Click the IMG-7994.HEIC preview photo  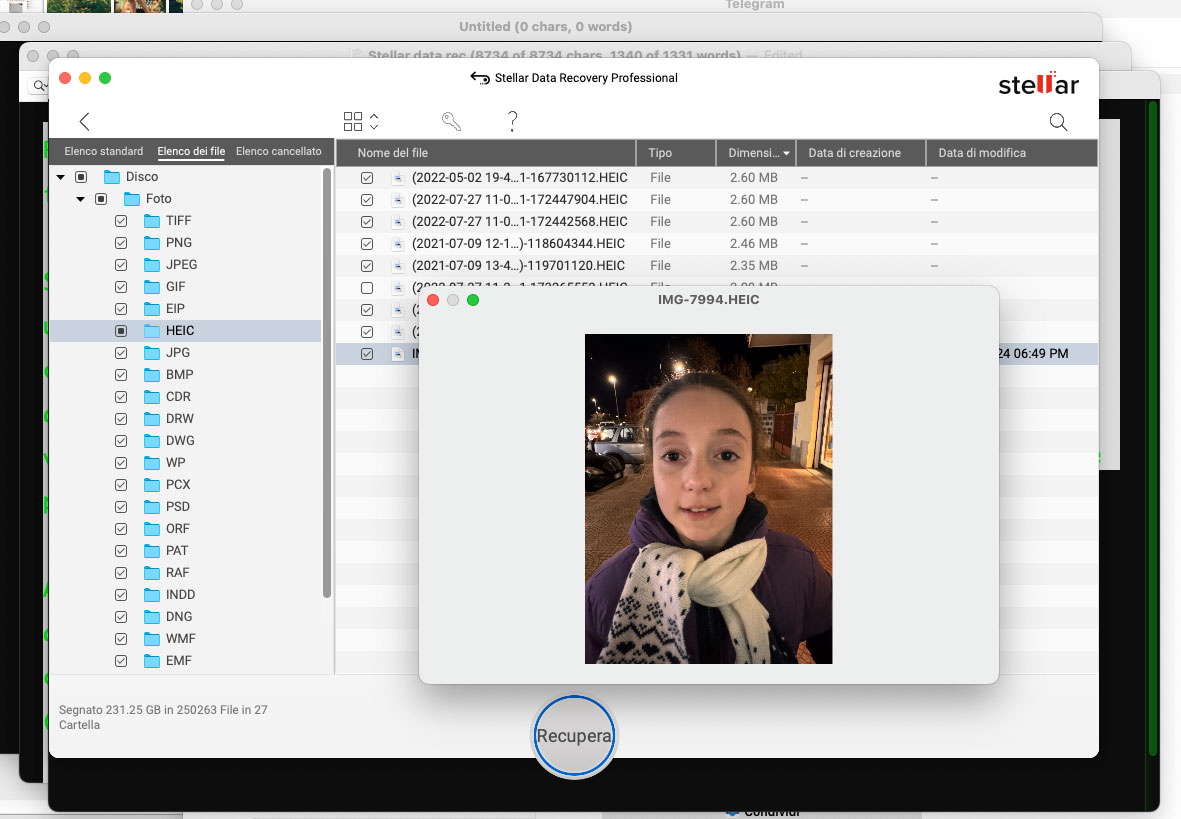point(708,498)
